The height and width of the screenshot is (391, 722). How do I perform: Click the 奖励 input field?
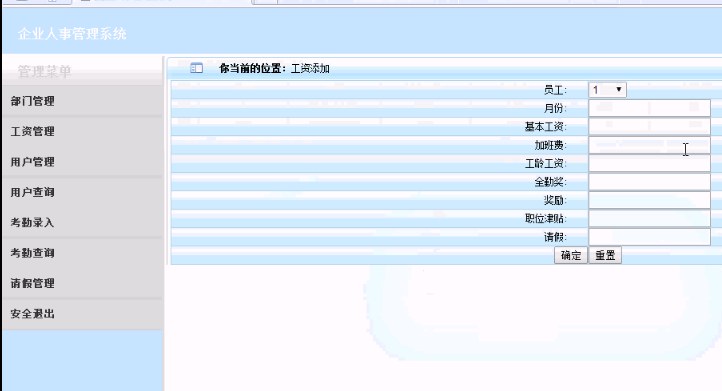coord(649,200)
